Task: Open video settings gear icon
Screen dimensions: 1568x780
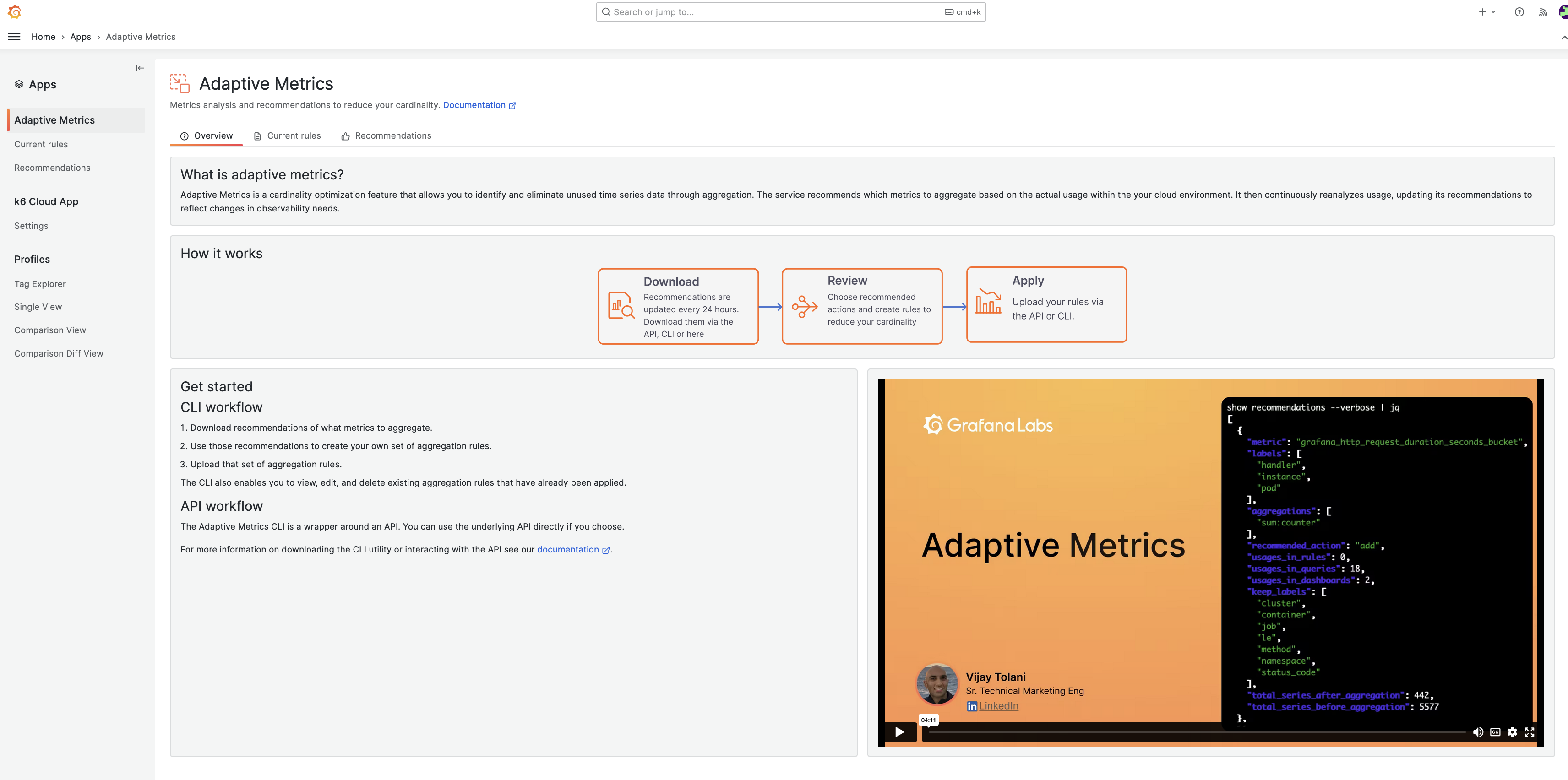Action: click(1512, 732)
